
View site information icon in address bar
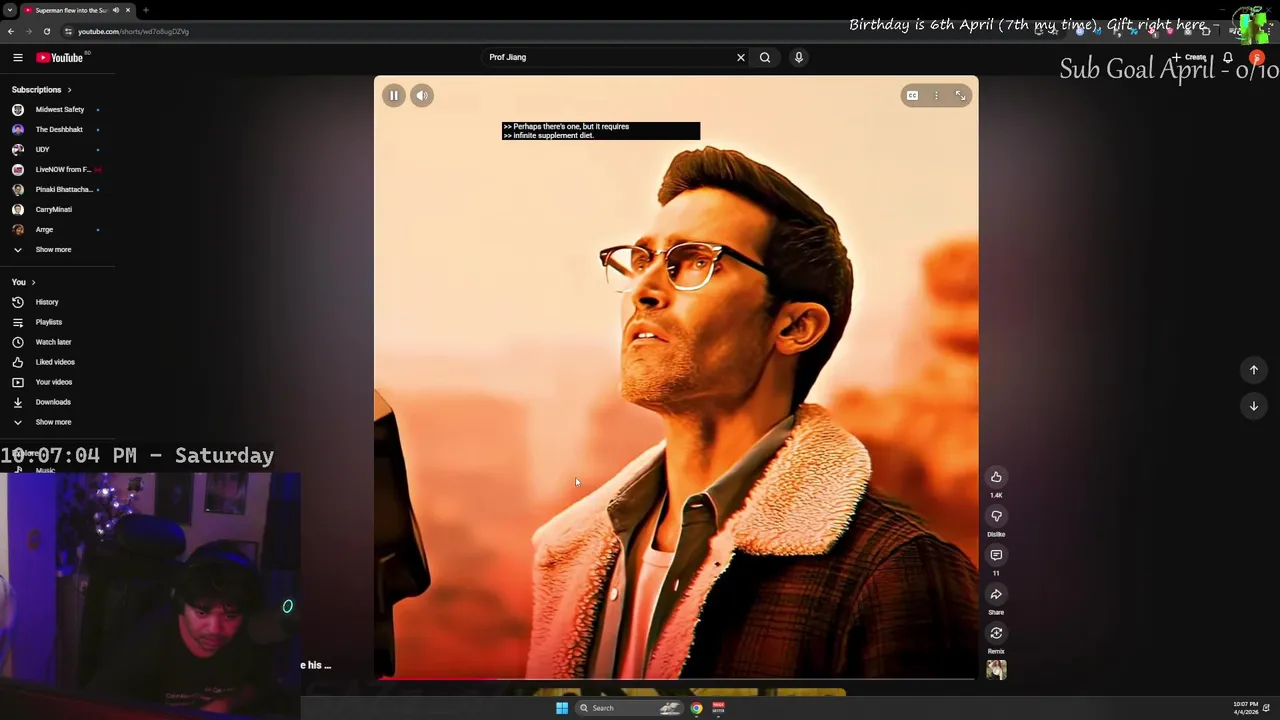(x=68, y=31)
